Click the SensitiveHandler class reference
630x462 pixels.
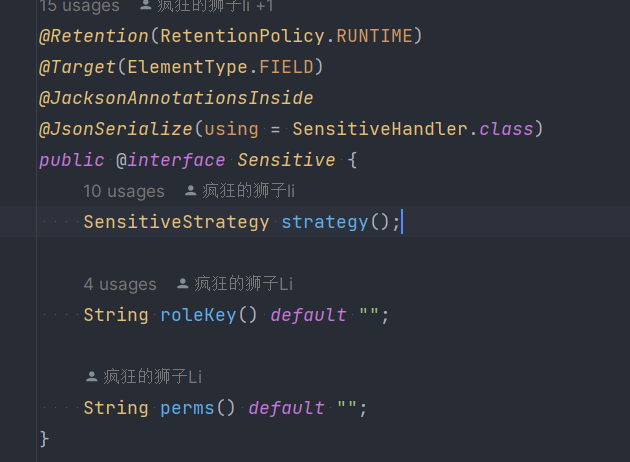pos(380,129)
